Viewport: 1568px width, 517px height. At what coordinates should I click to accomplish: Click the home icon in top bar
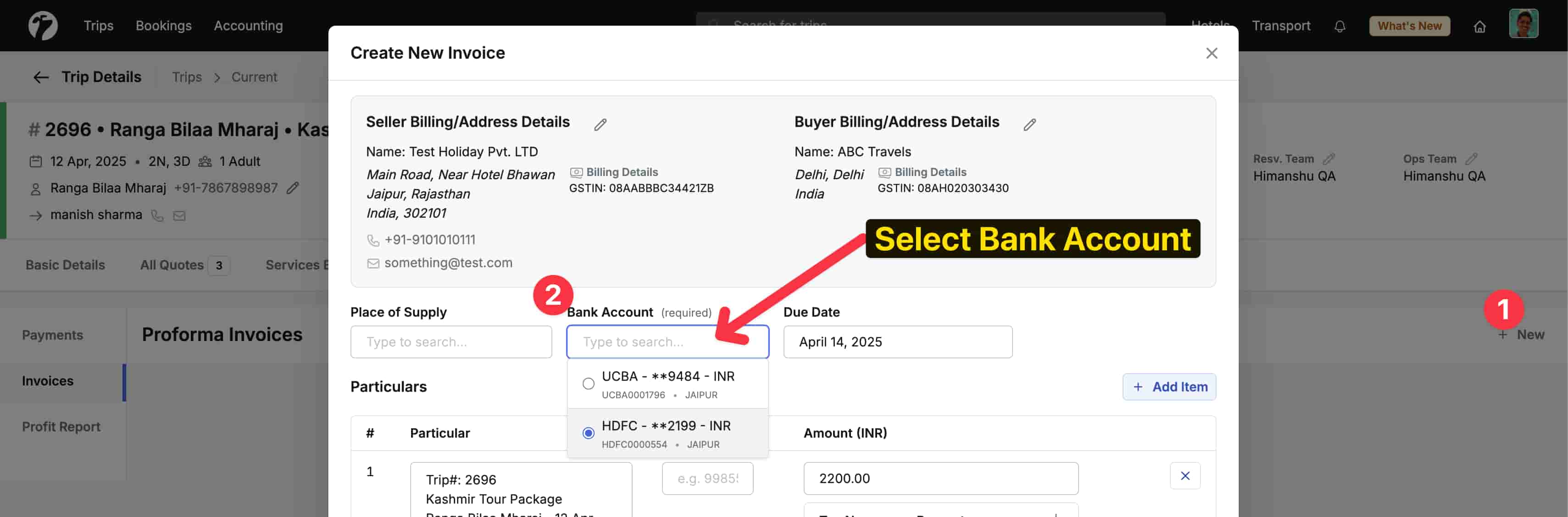[1480, 26]
